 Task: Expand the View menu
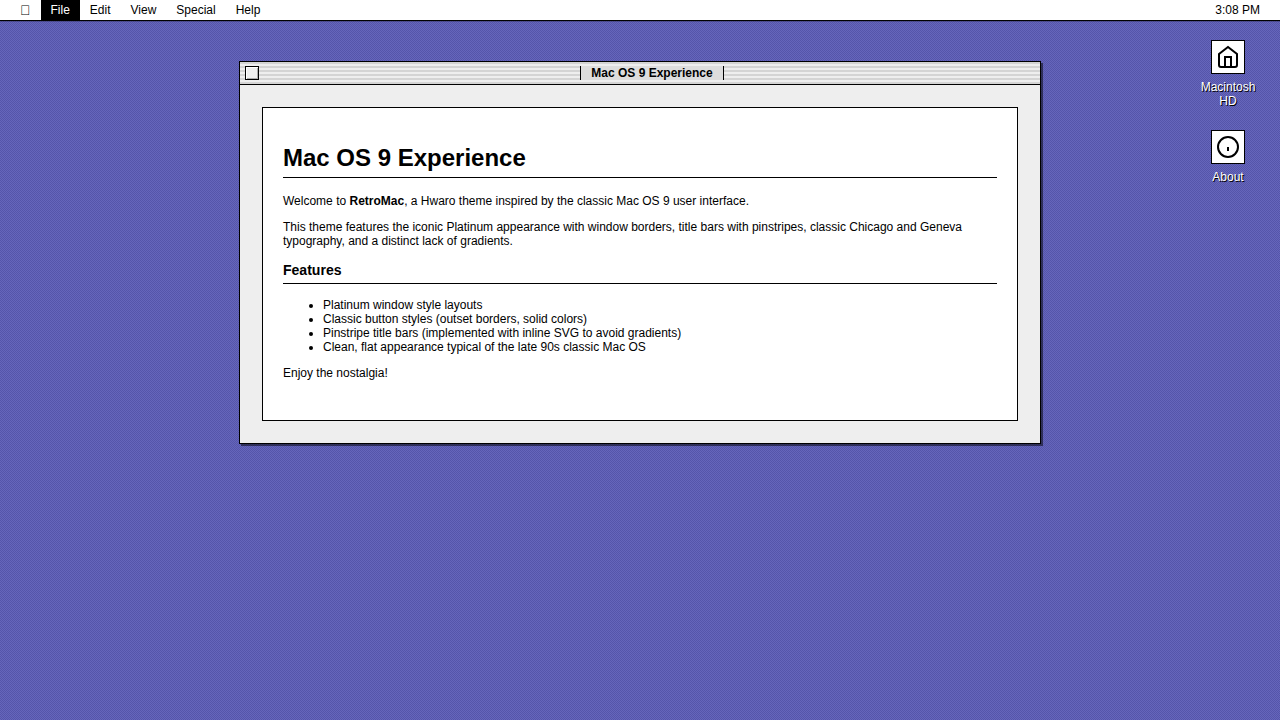point(143,10)
